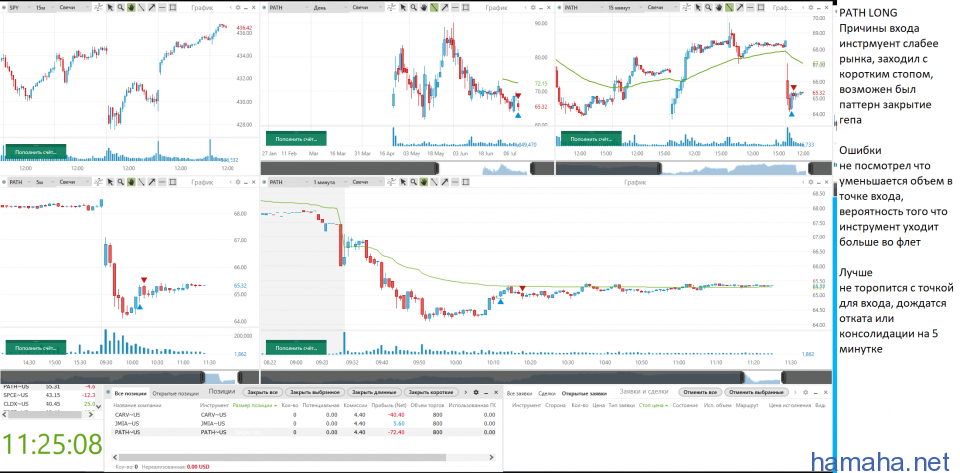Choose the hand pan tool in SPY chart
This screenshot has width=960, height=473.
pos(131,8)
